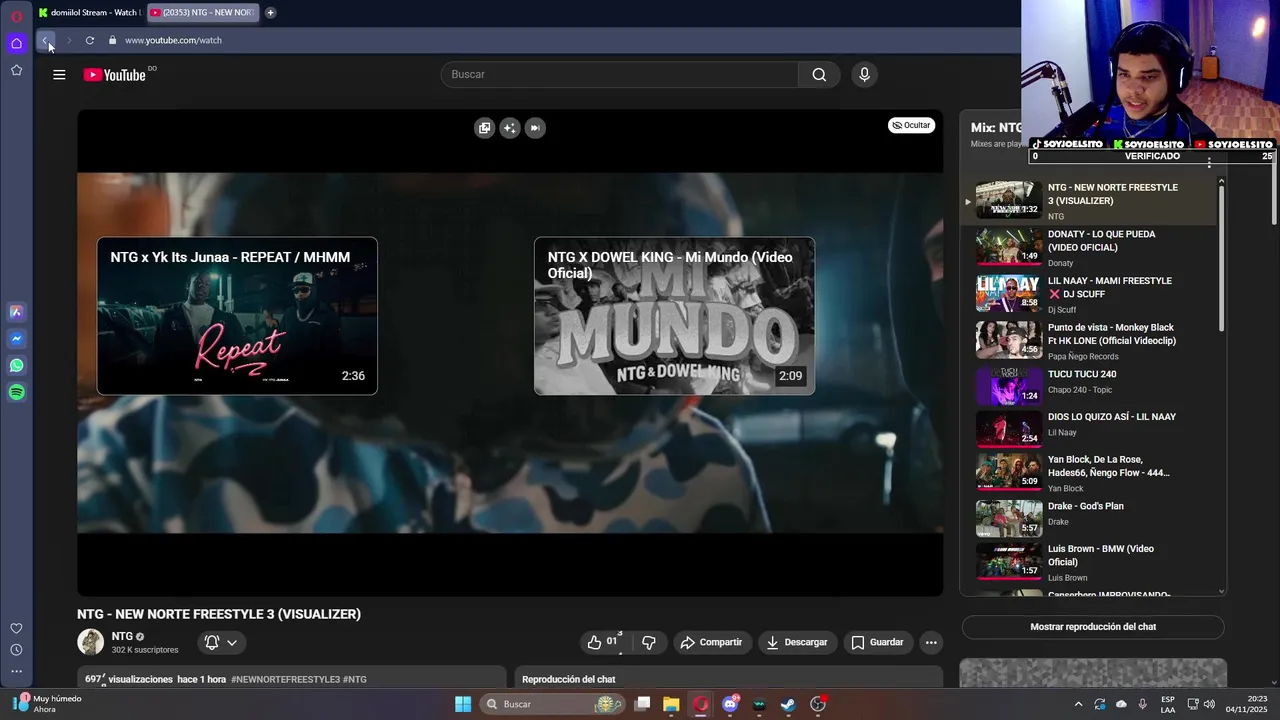Select Yan Block, De La Rose playlist item
This screenshot has height=720, width=1280.
click(x=1090, y=473)
